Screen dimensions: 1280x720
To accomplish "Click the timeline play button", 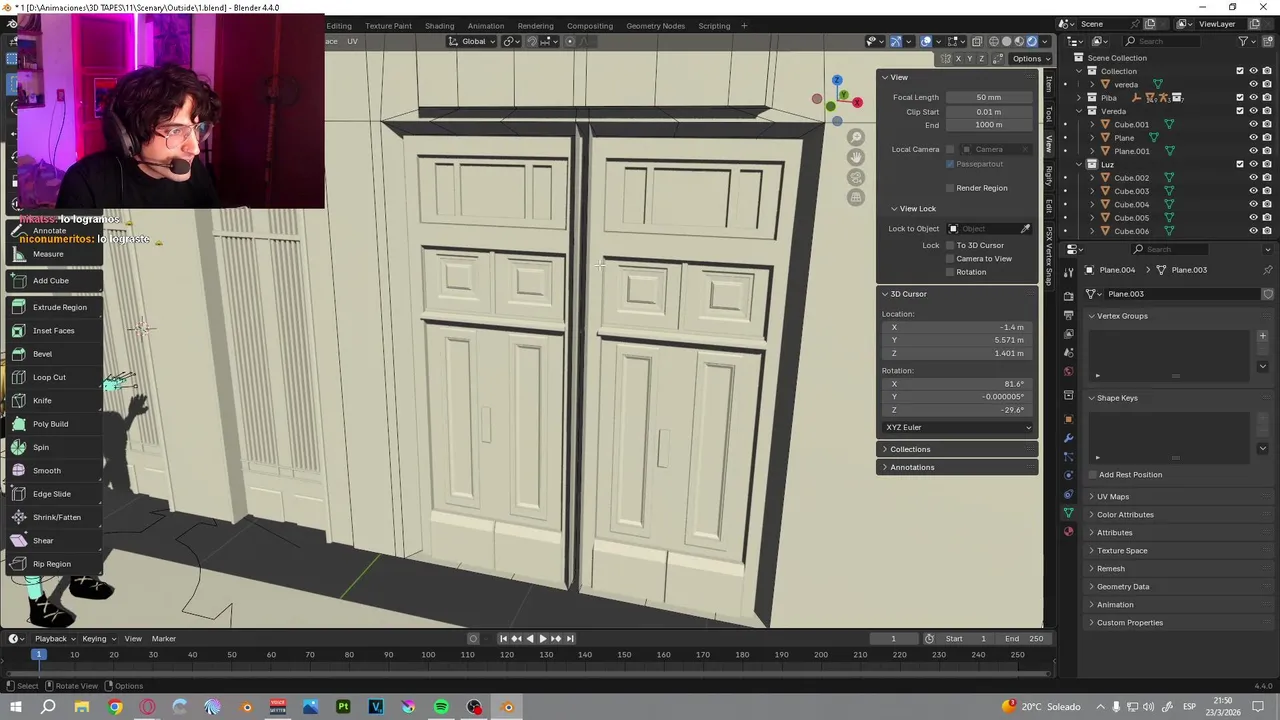I will [x=542, y=639].
